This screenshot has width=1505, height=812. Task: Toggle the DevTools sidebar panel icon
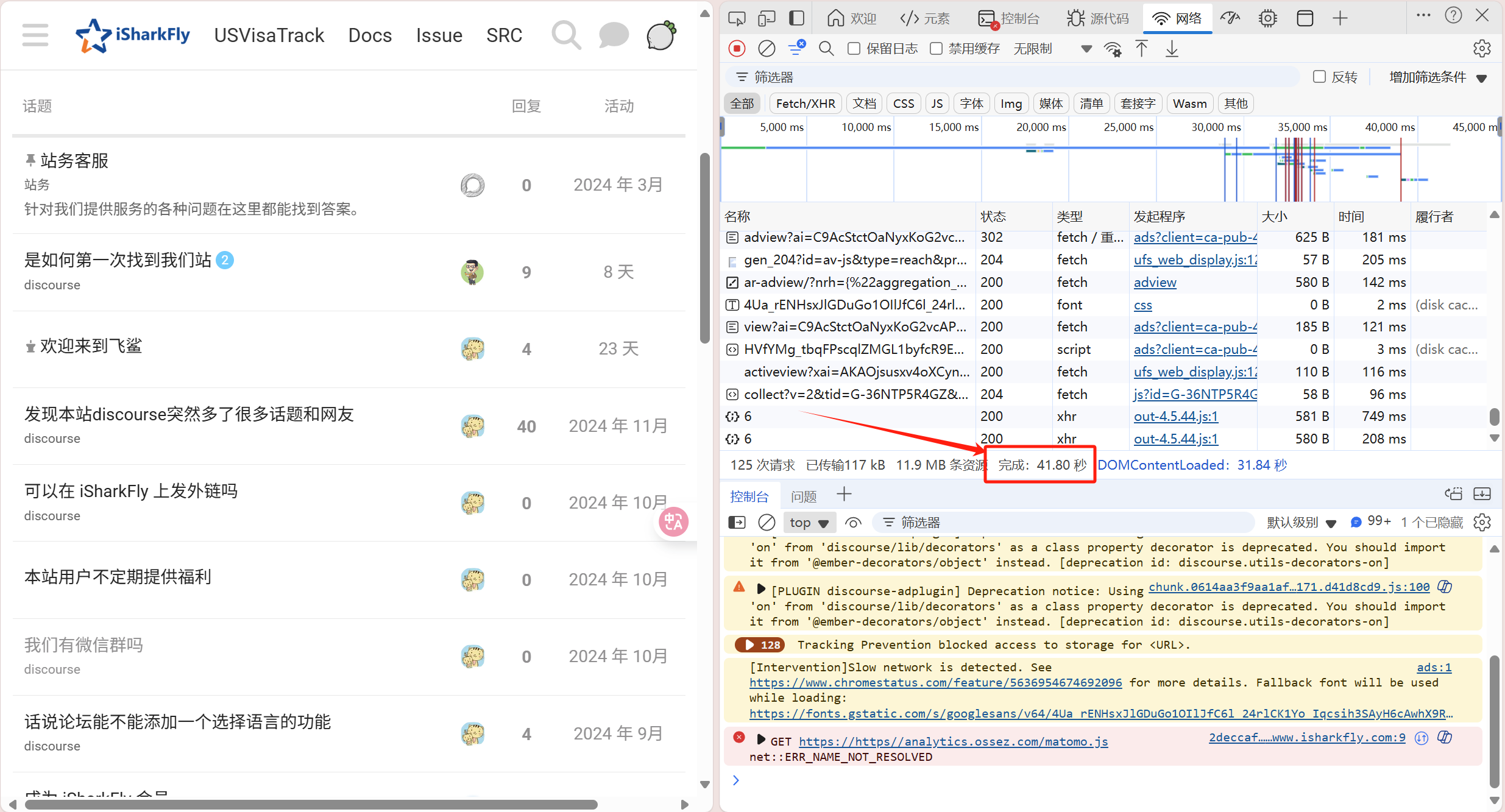pos(796,18)
